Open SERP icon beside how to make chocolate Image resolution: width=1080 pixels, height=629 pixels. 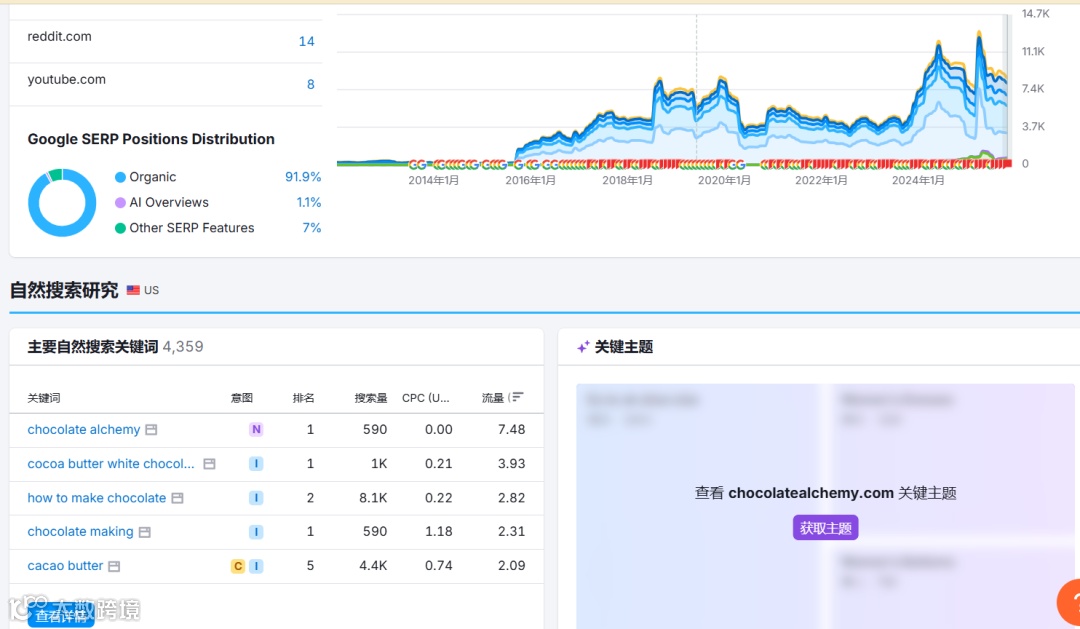178,498
